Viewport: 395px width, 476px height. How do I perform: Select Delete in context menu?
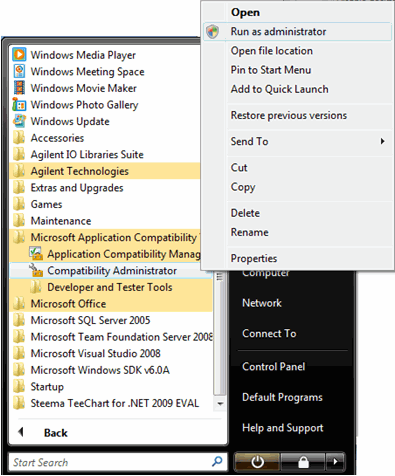point(245,213)
